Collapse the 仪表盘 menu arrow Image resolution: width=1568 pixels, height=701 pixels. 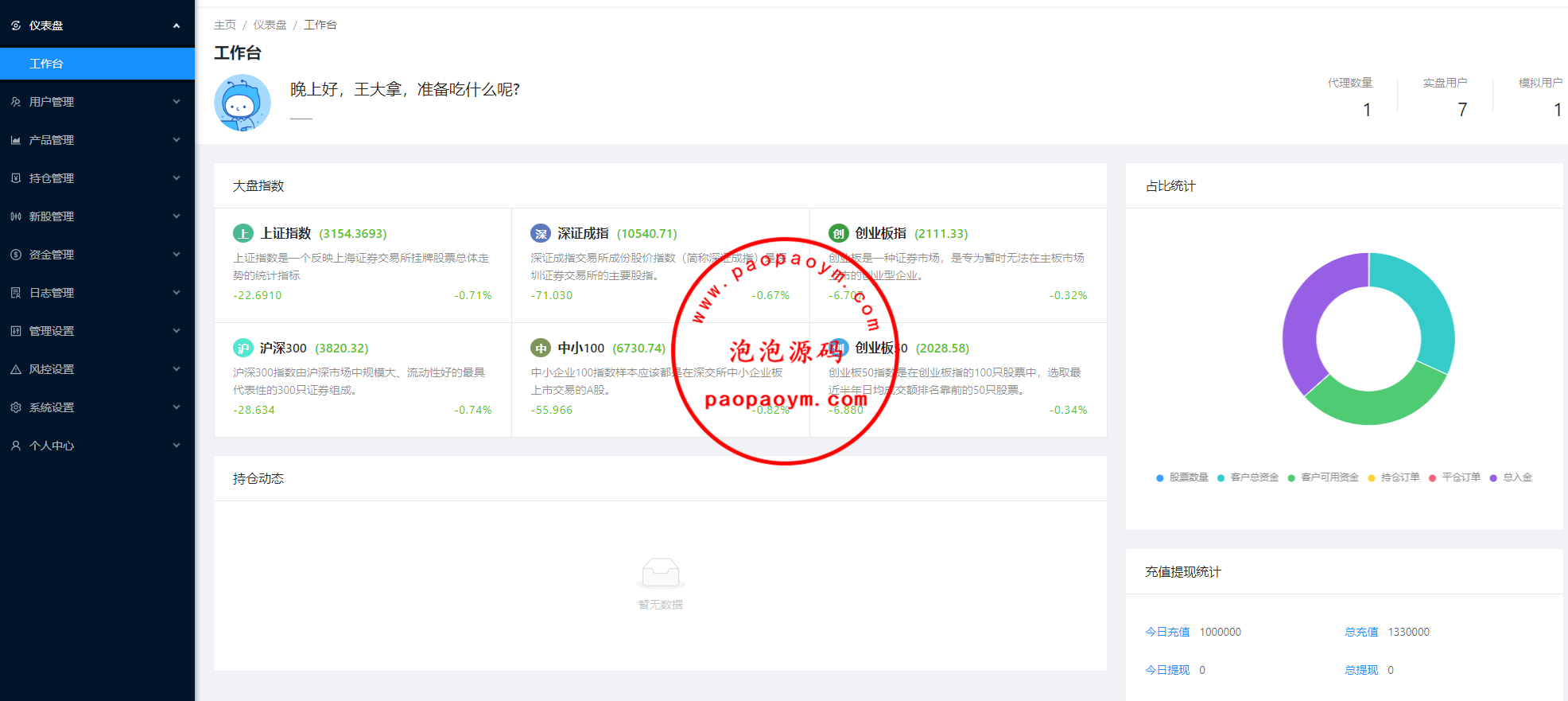point(177,25)
